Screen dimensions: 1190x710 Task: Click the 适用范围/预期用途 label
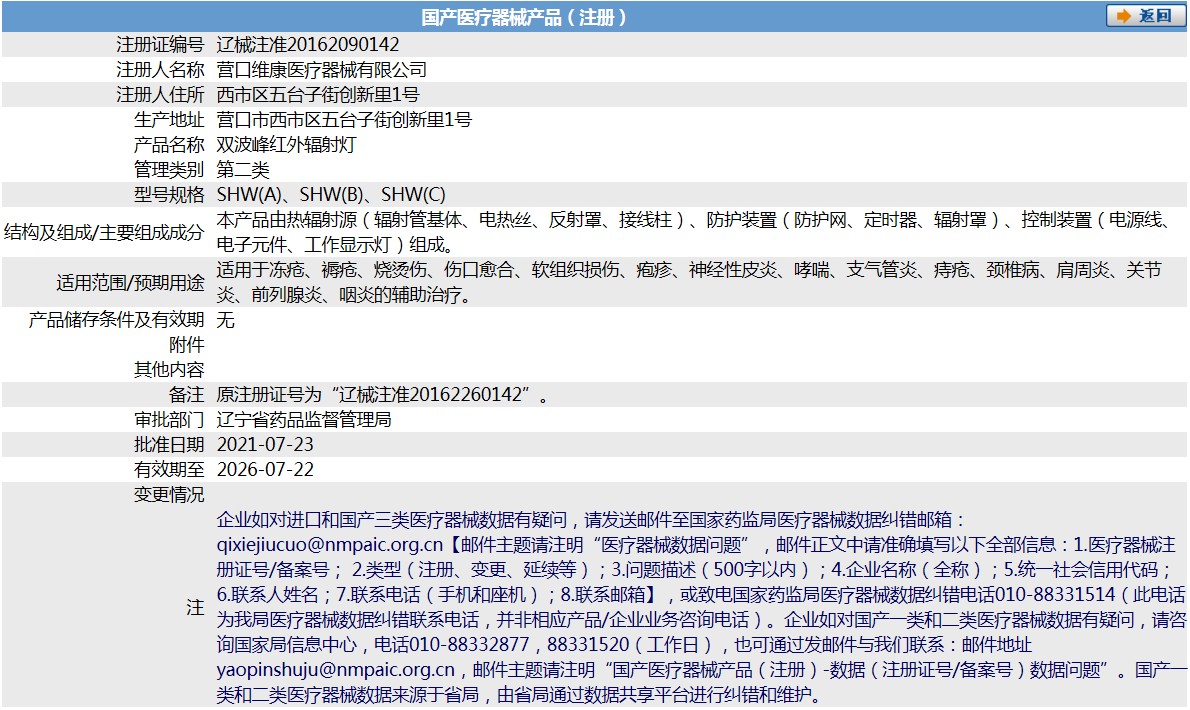(x=131, y=283)
